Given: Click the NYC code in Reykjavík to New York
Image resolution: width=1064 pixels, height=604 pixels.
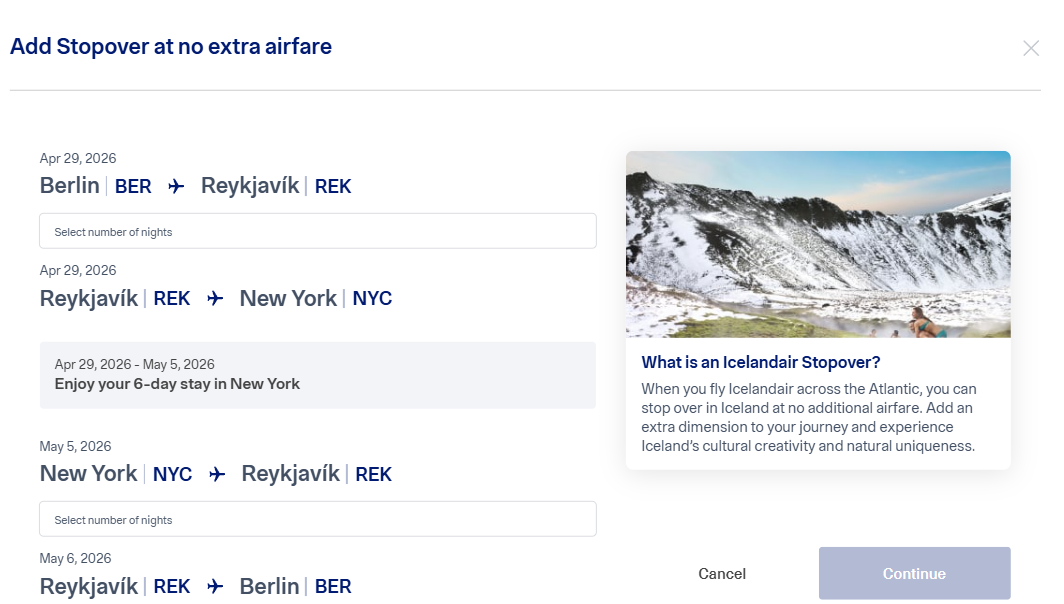Looking at the screenshot, I should point(372,299).
